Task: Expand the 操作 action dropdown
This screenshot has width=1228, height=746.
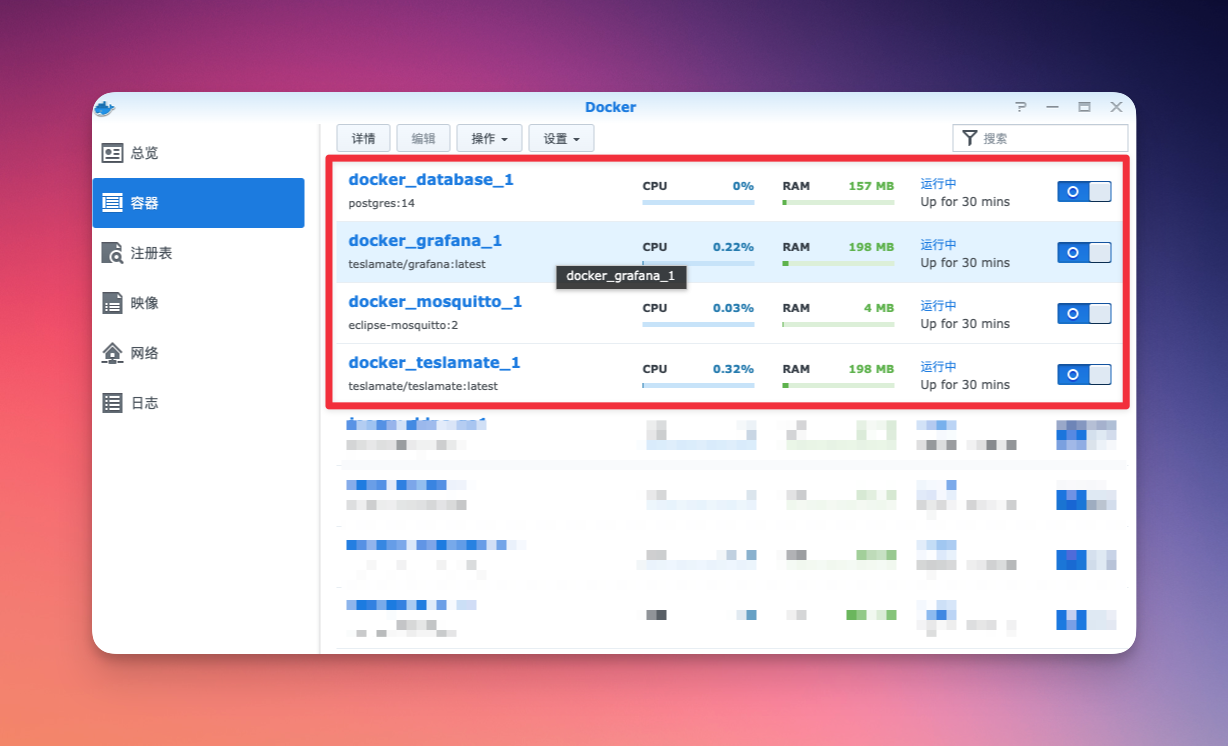Action: click(x=489, y=138)
